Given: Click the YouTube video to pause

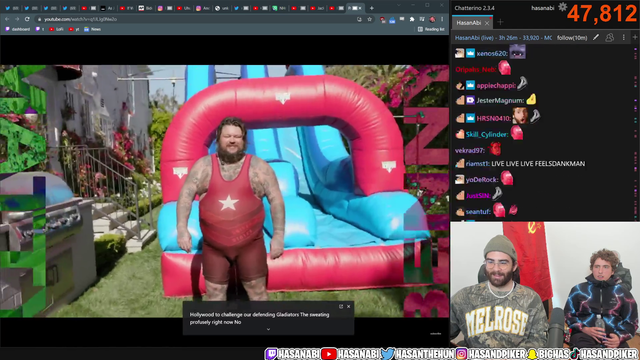Looking at the screenshot, I should (224, 191).
